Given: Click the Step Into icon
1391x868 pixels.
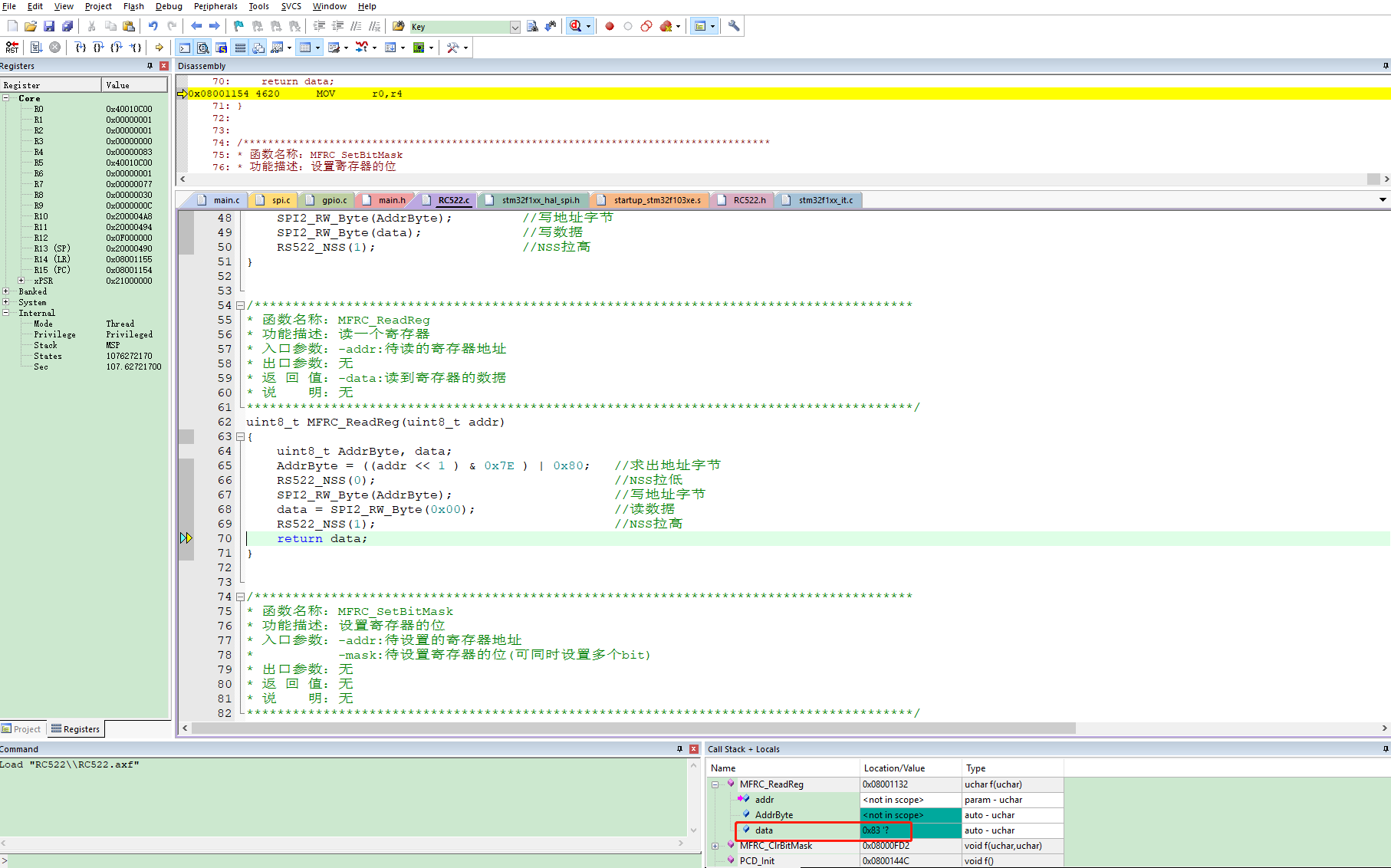Looking at the screenshot, I should [x=80, y=48].
